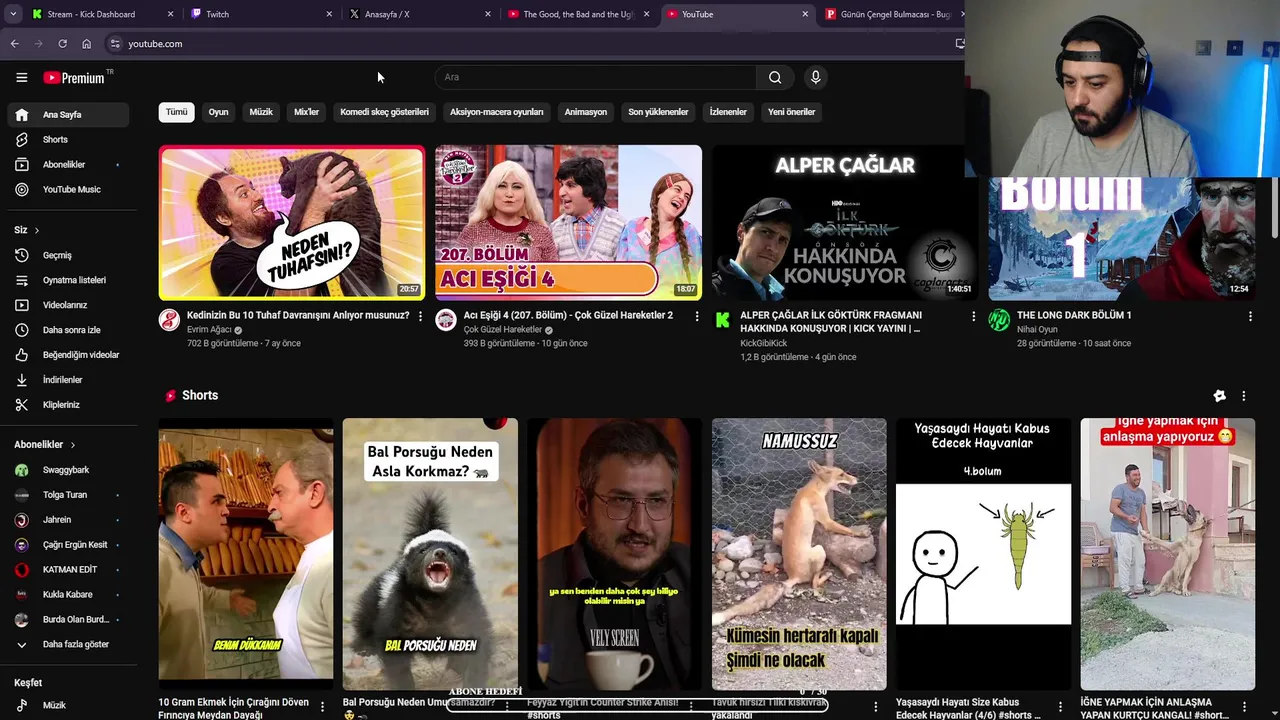The width and height of the screenshot is (1280, 720).
Task: Open ACI EŞİĞİ 4 video thumbnail
Action: coord(568,223)
